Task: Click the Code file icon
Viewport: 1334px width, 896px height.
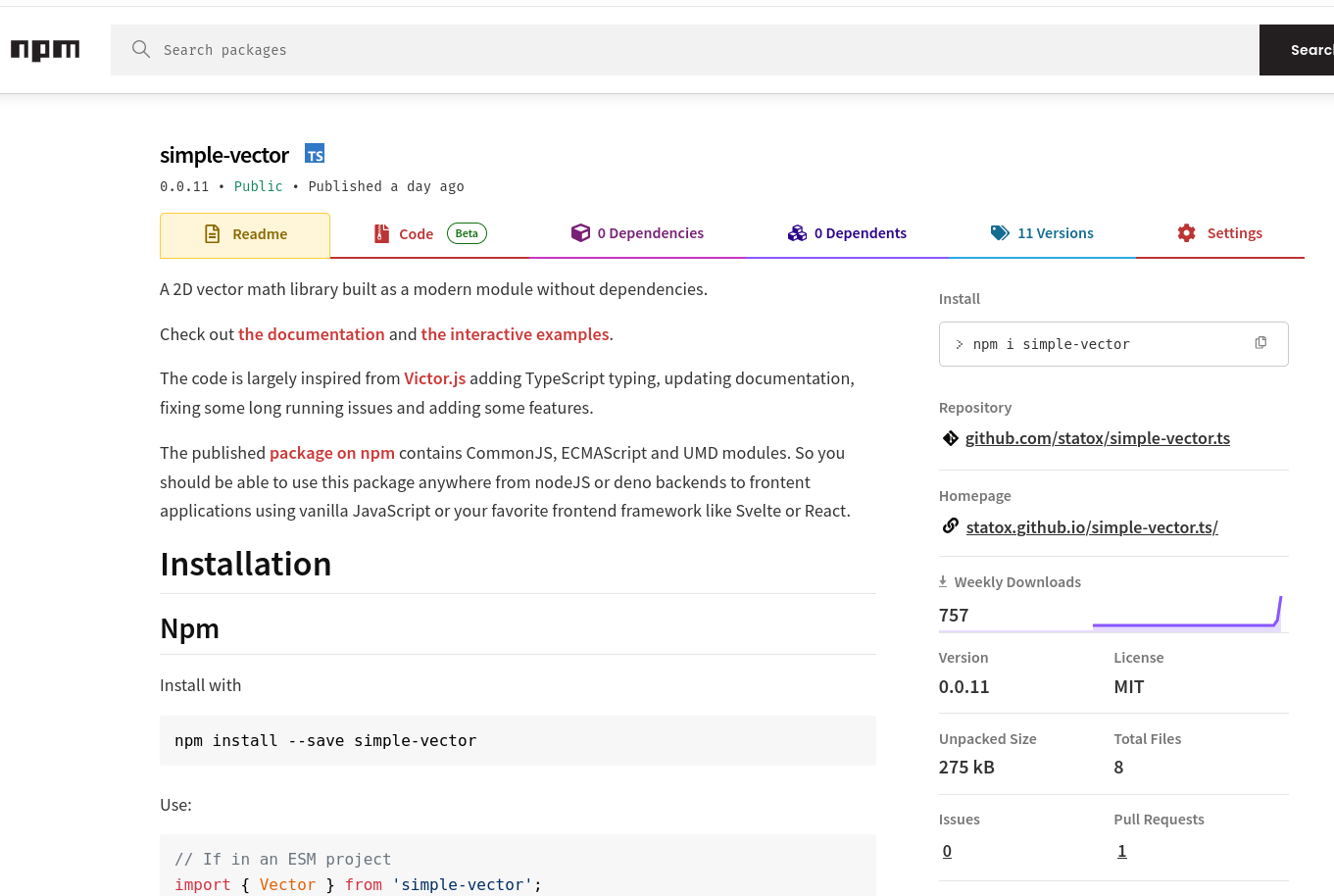Action: [x=381, y=233]
